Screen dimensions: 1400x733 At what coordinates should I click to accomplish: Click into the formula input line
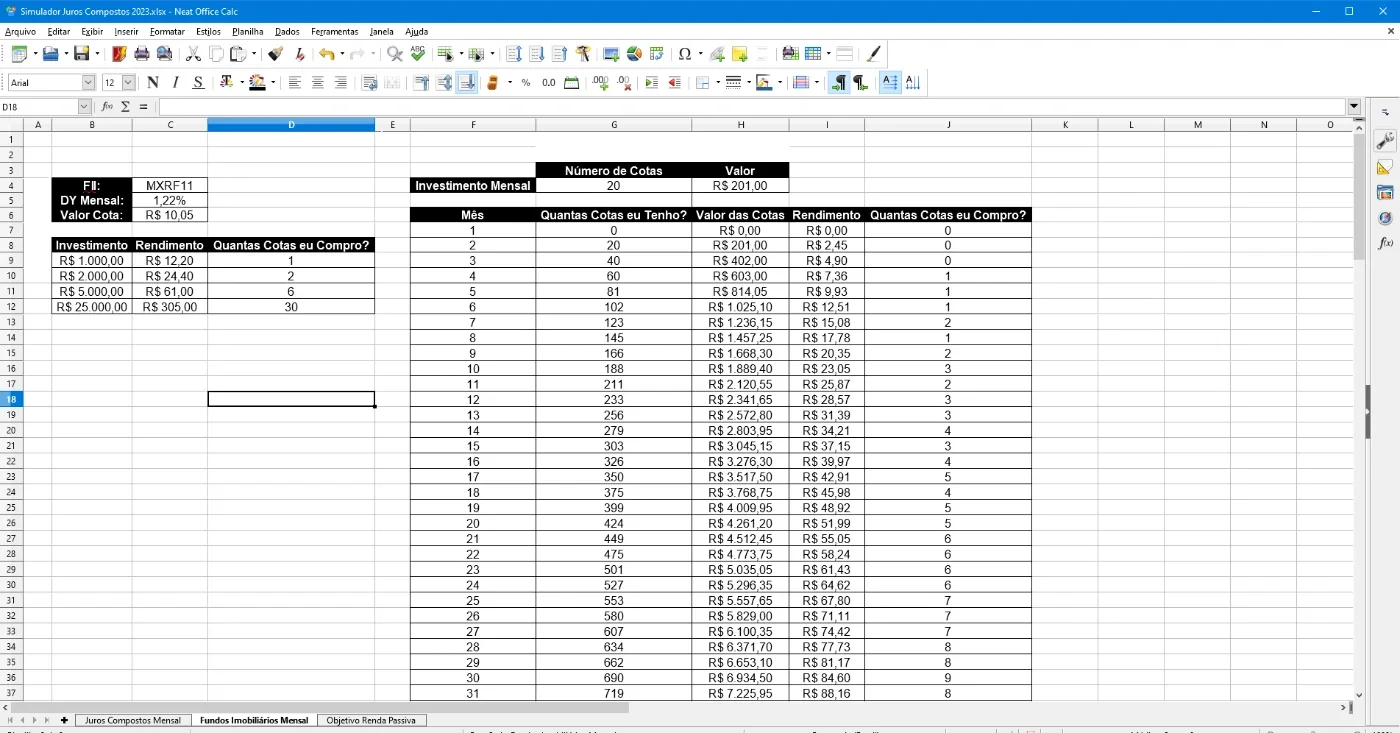pyautogui.click(x=752, y=106)
